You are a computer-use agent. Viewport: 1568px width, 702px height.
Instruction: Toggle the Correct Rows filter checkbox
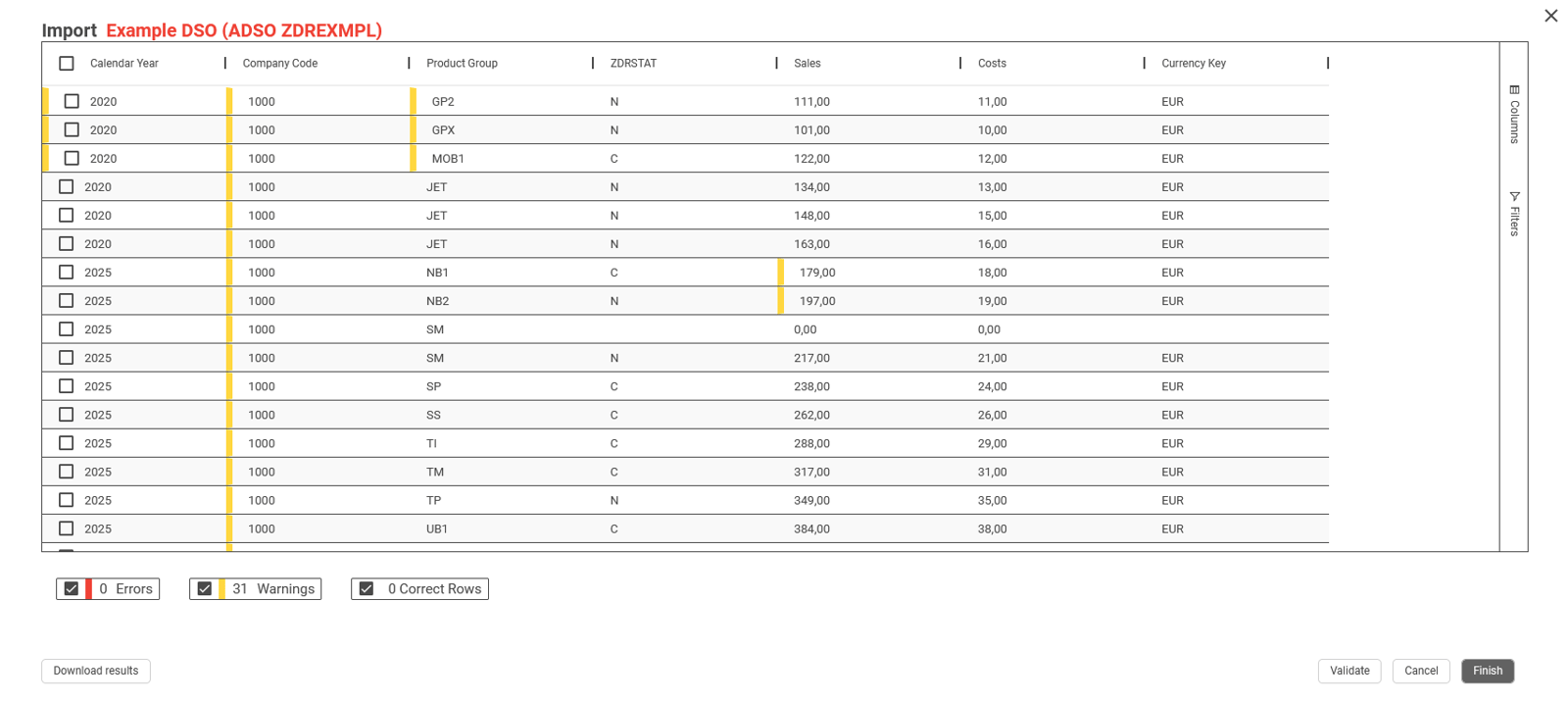coord(367,589)
